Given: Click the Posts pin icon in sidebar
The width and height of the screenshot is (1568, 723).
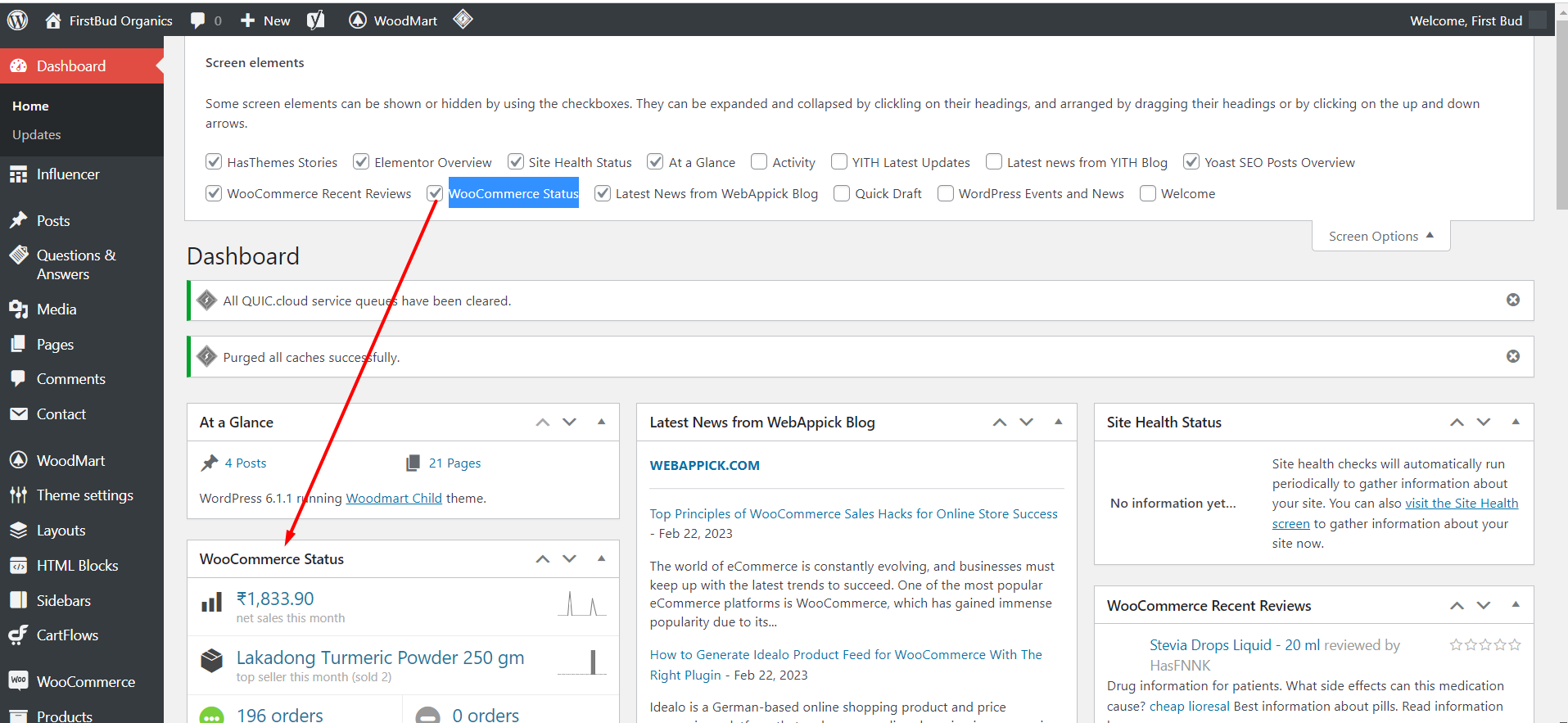Looking at the screenshot, I should pyautogui.click(x=19, y=220).
